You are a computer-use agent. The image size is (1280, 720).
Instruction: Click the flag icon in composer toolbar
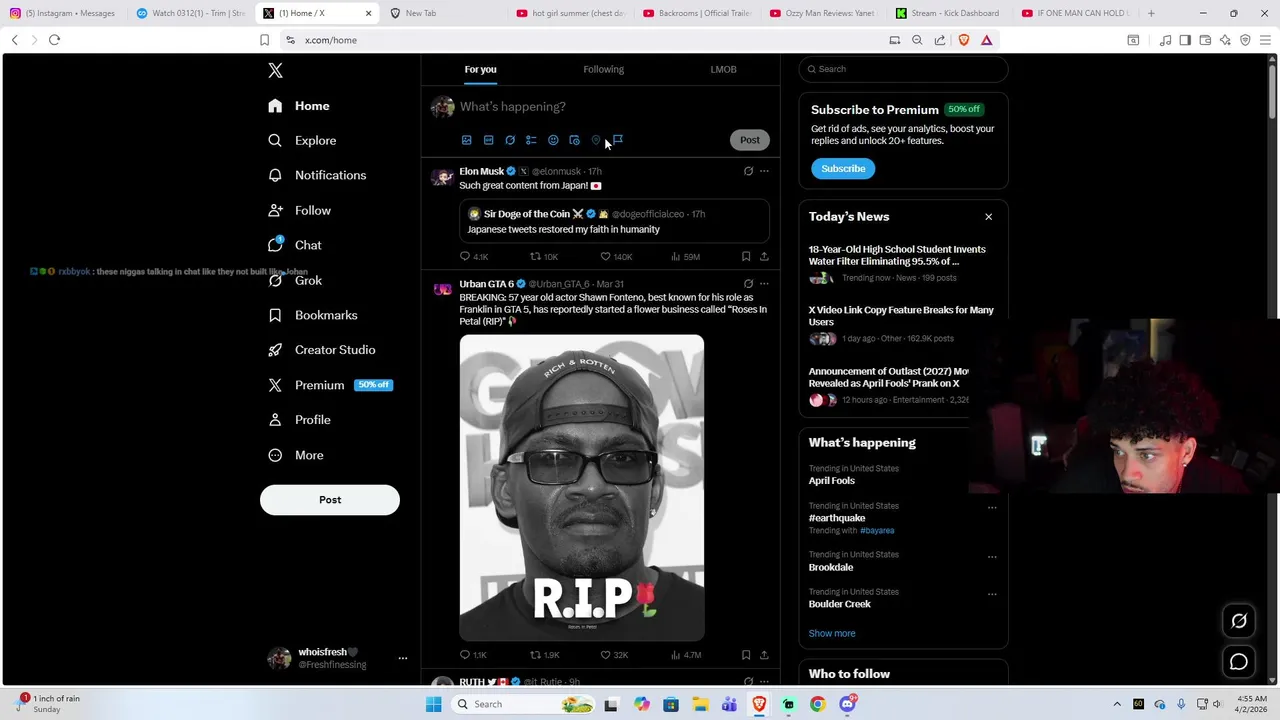(x=618, y=140)
